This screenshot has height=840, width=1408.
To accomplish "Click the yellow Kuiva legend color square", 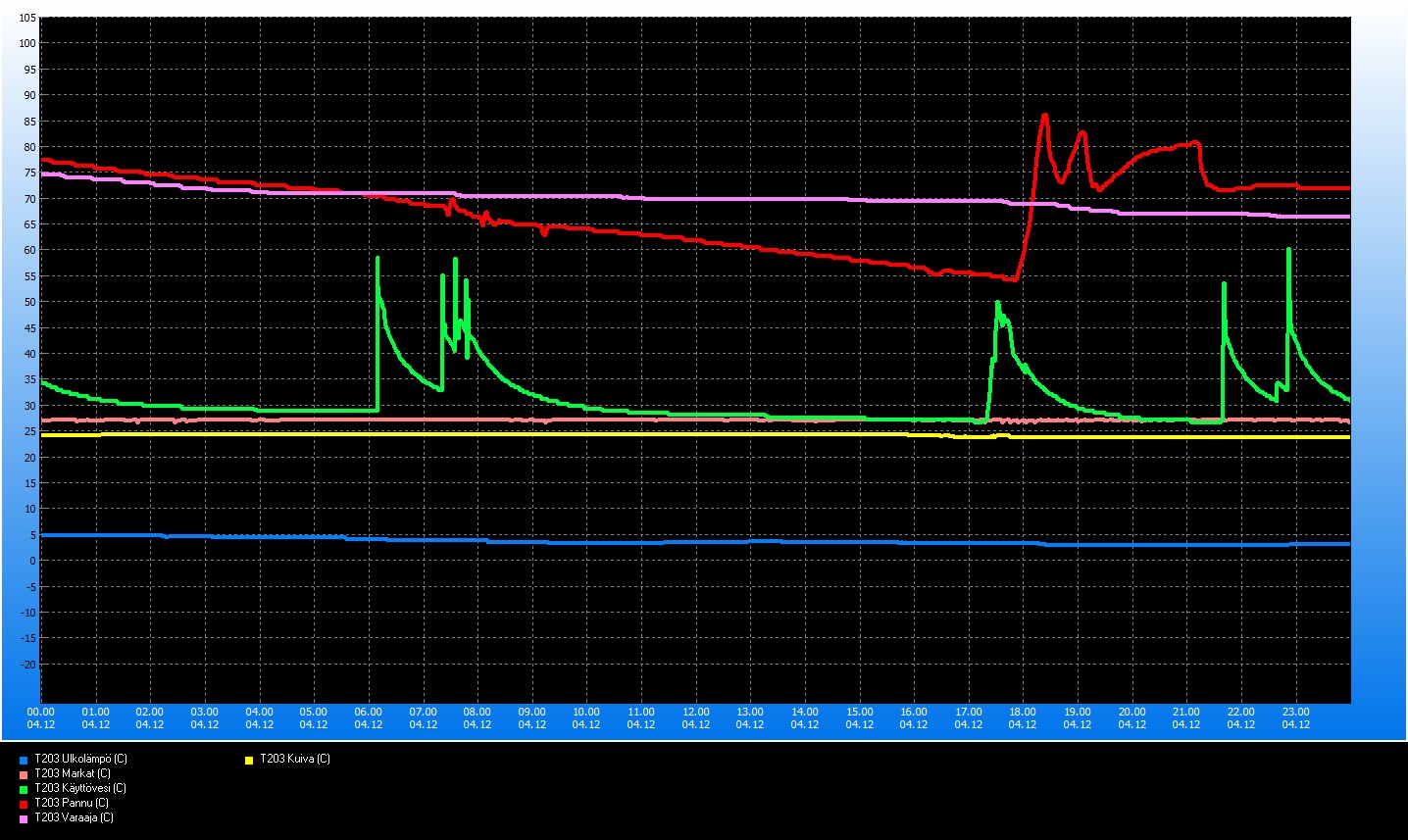I will tap(249, 761).
